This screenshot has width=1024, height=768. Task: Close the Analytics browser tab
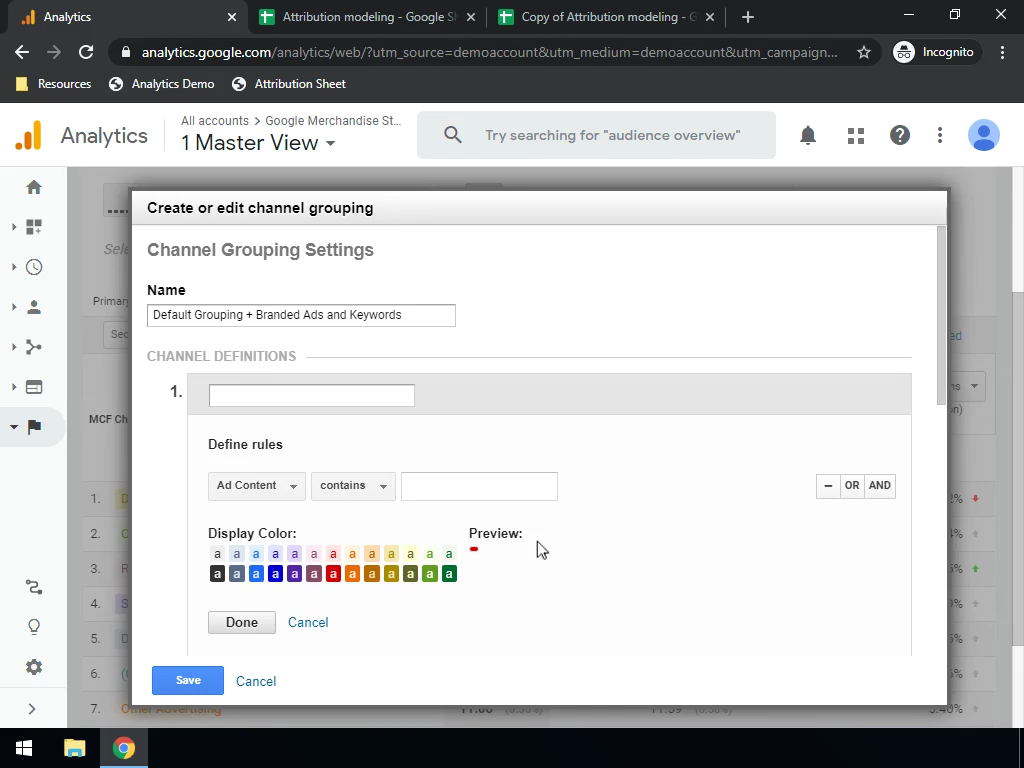coord(232,17)
